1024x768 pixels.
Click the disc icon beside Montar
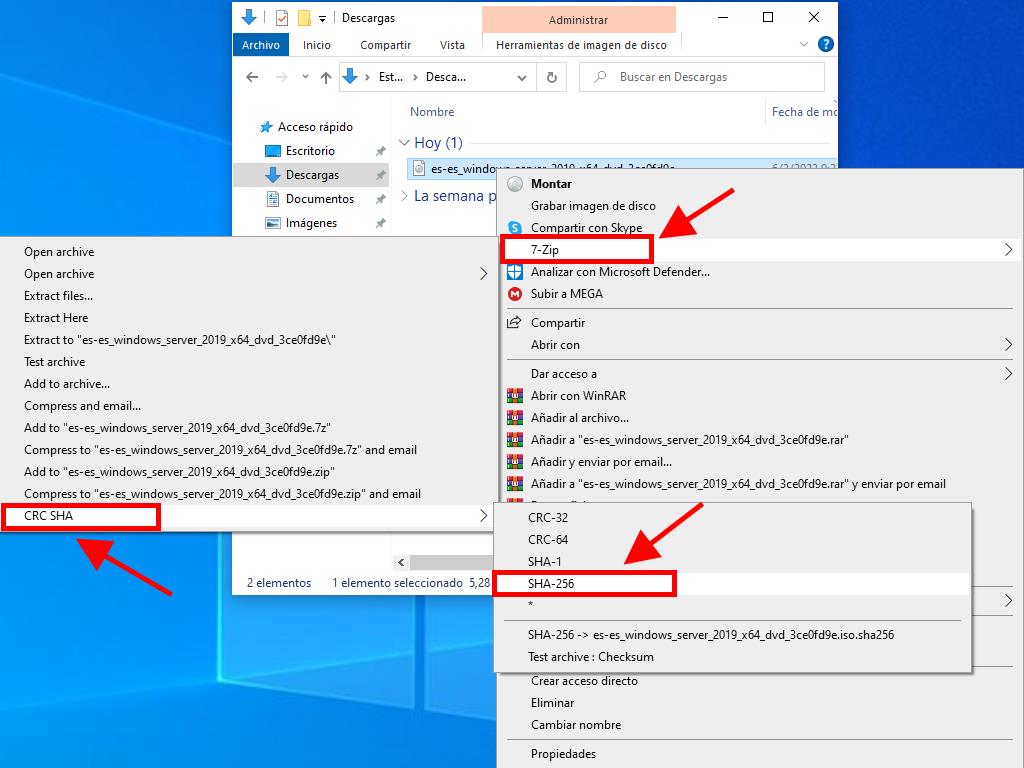[x=515, y=184]
